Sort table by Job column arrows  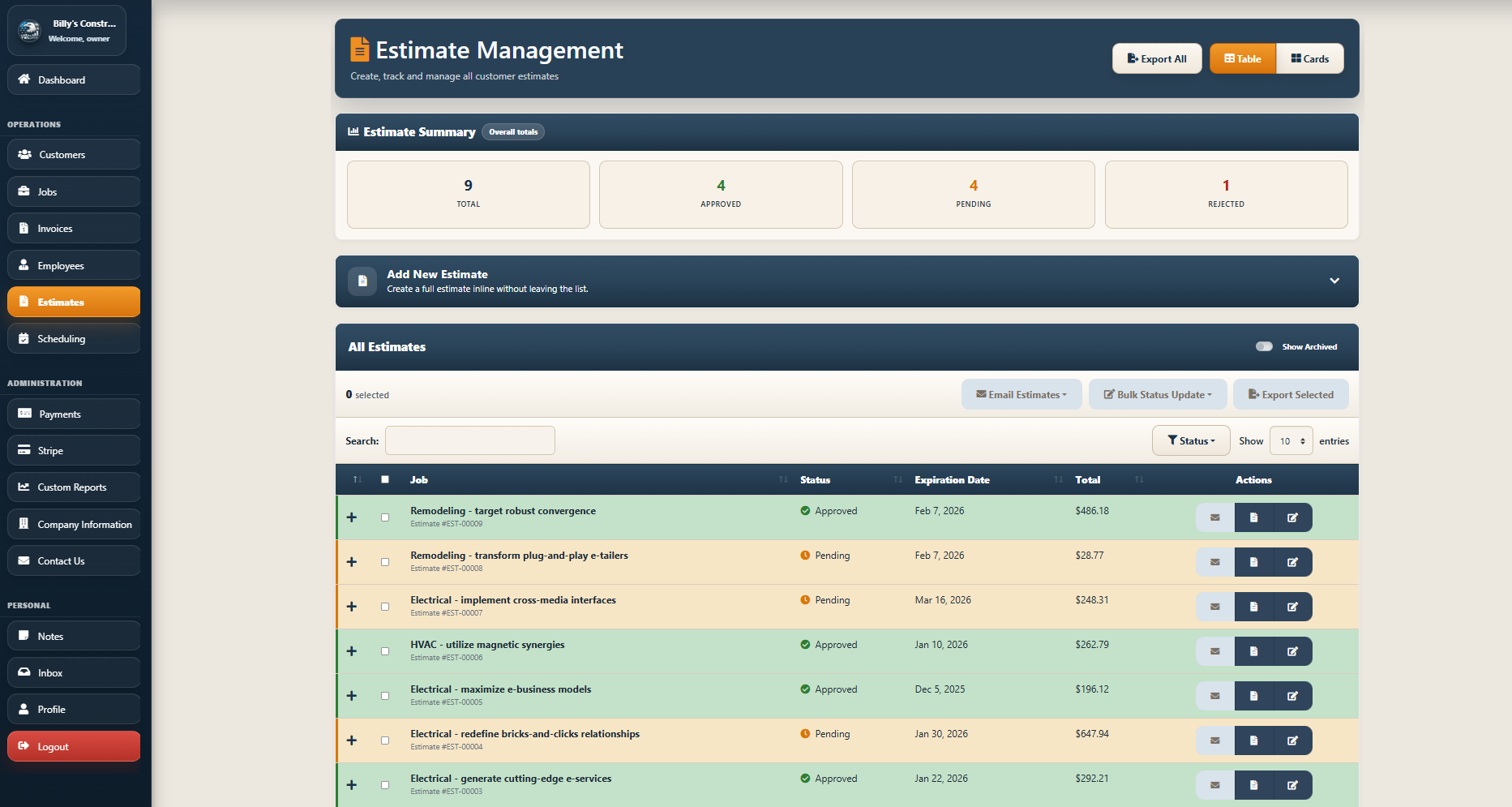click(783, 480)
